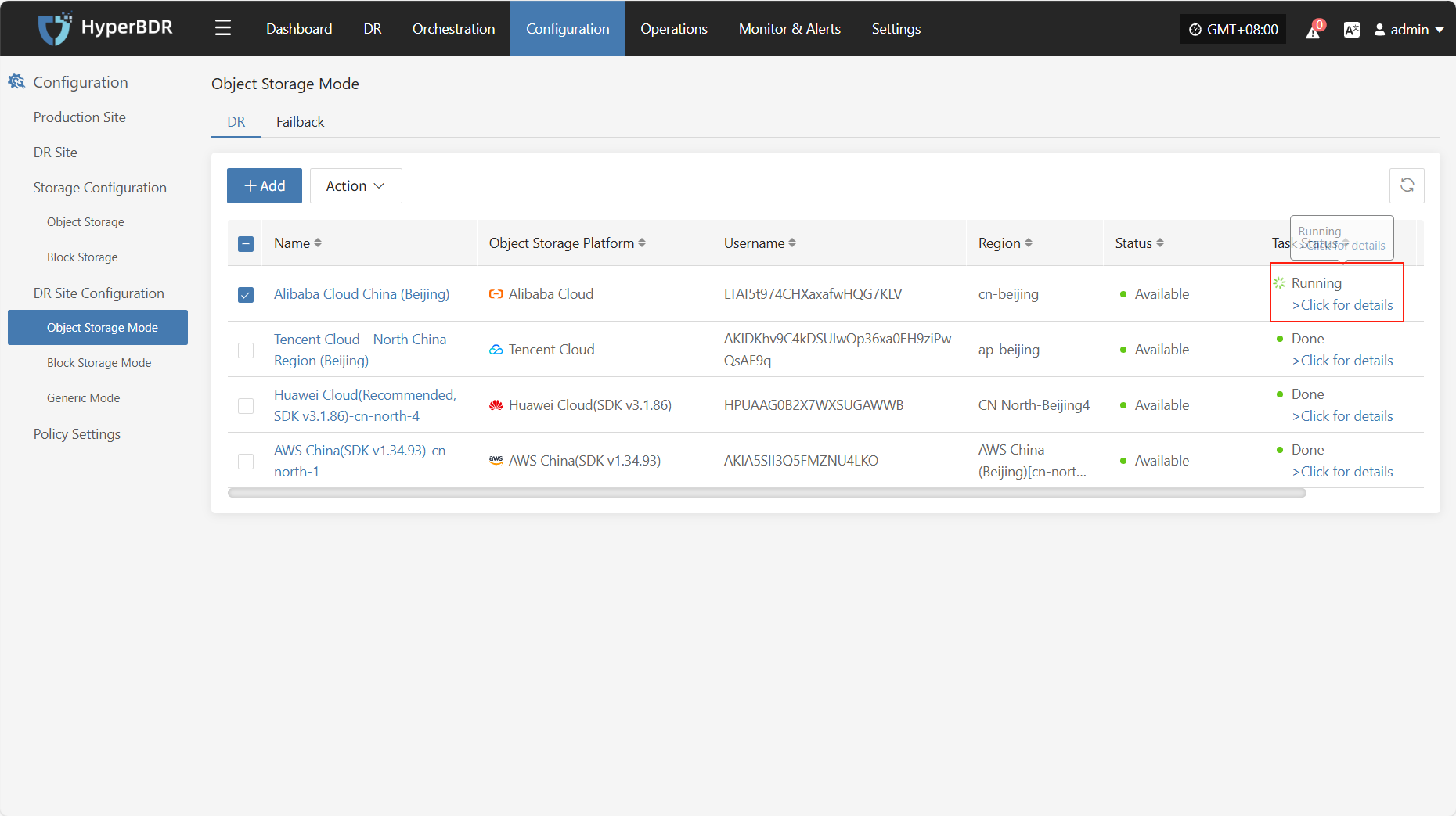Open Alibaba Cloud China (Beijing) link
1456x816 pixels.
point(362,294)
